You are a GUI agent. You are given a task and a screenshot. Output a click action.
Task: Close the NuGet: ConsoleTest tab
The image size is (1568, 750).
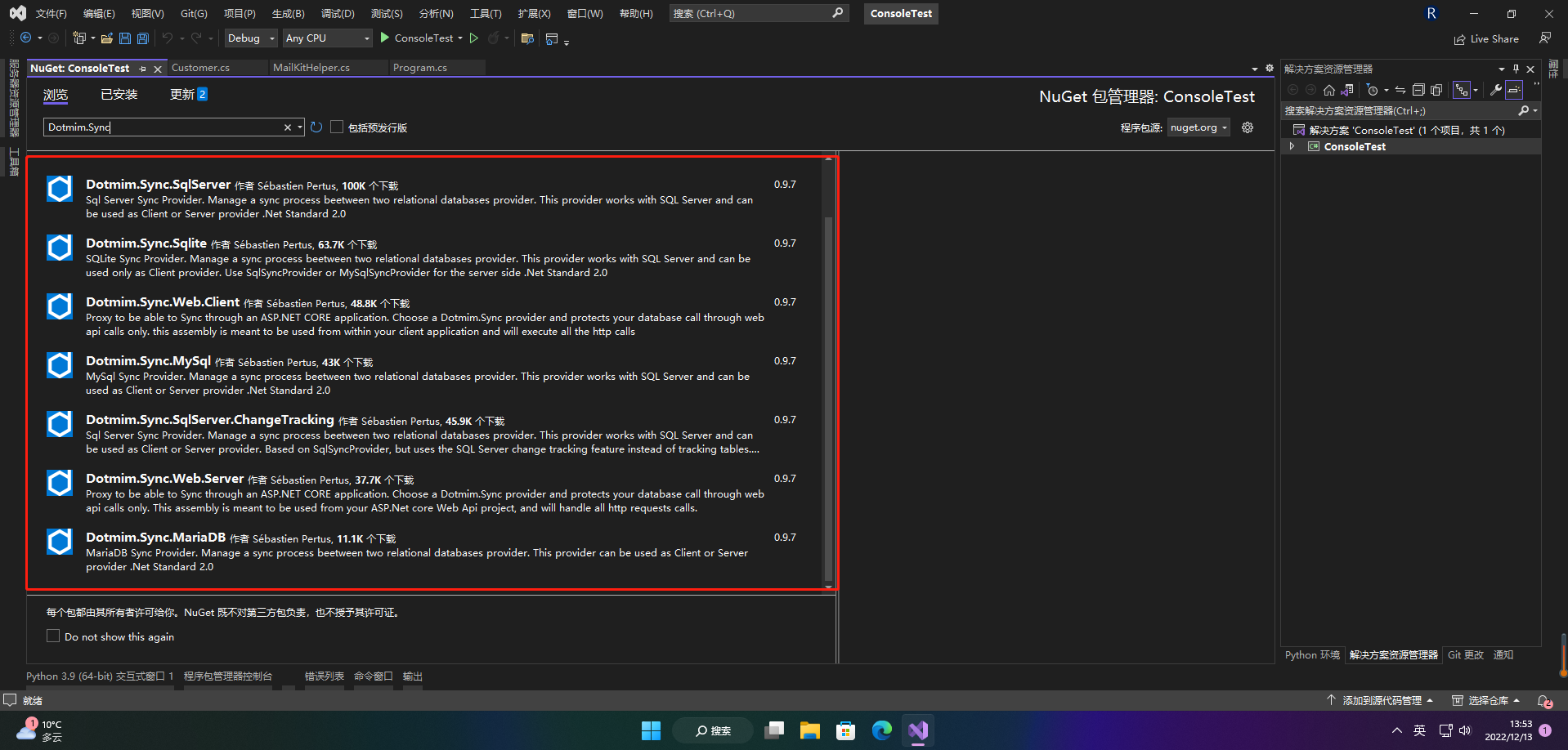(158, 69)
